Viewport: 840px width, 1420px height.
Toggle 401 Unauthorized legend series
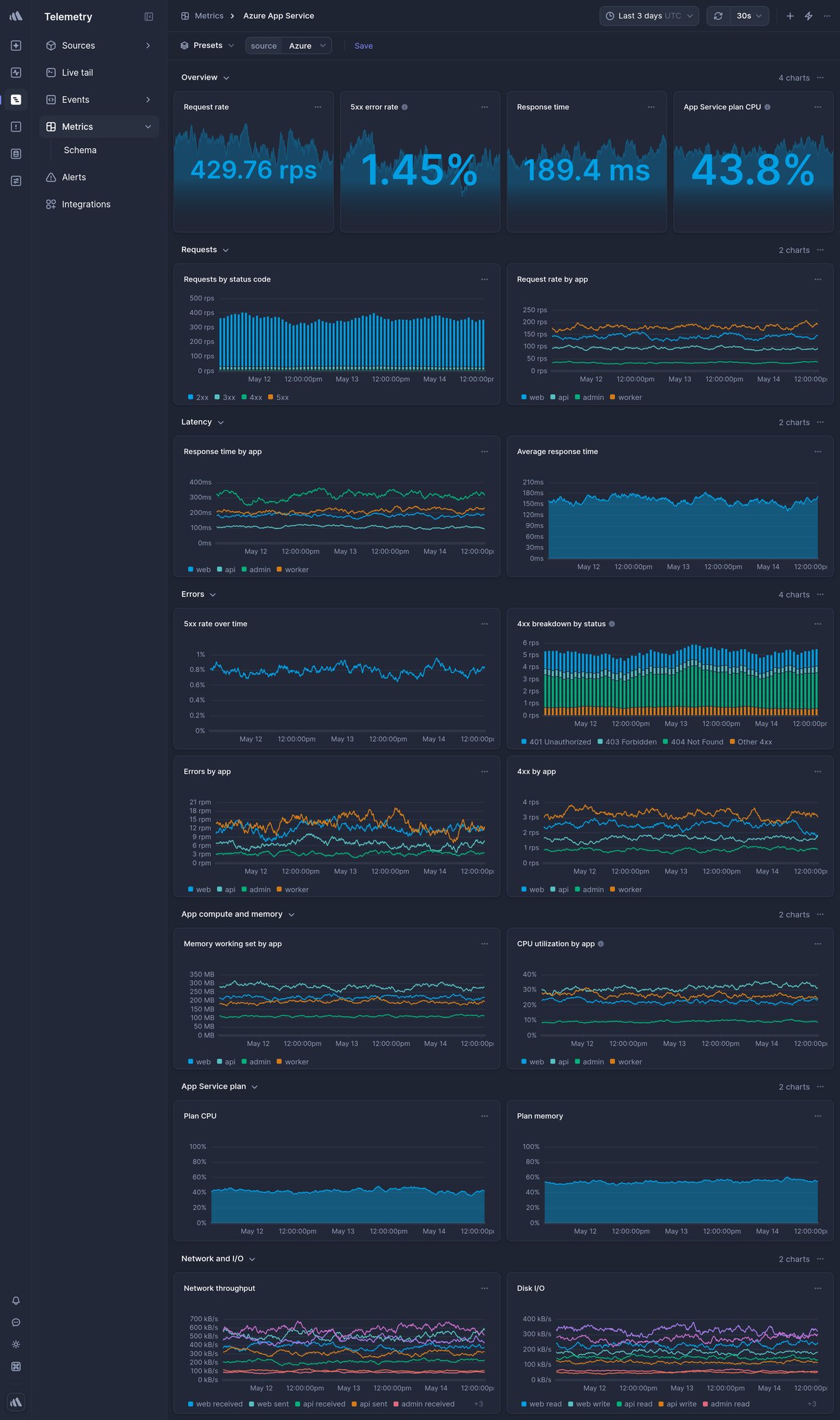click(x=556, y=742)
